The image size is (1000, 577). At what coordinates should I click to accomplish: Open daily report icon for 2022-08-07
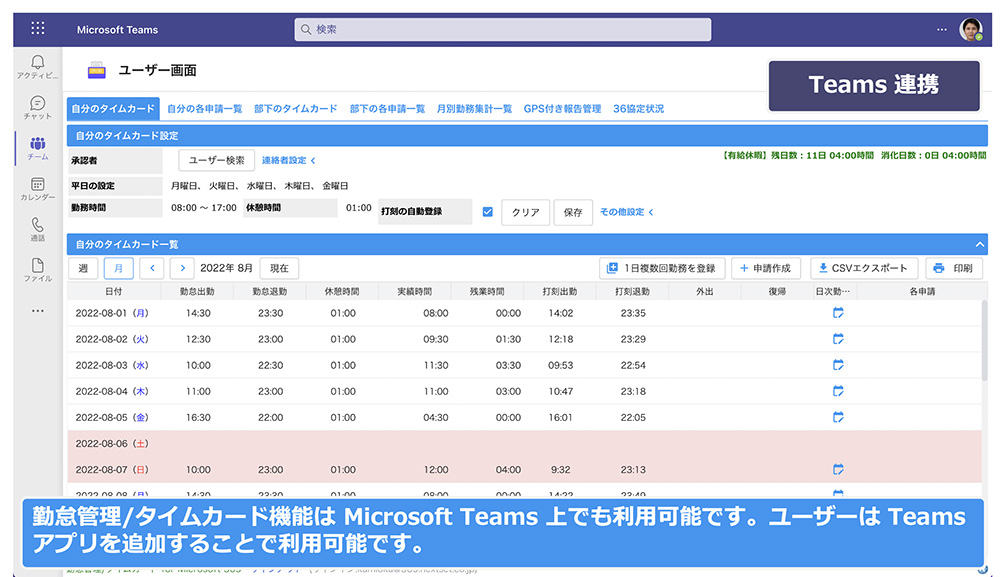pos(838,469)
